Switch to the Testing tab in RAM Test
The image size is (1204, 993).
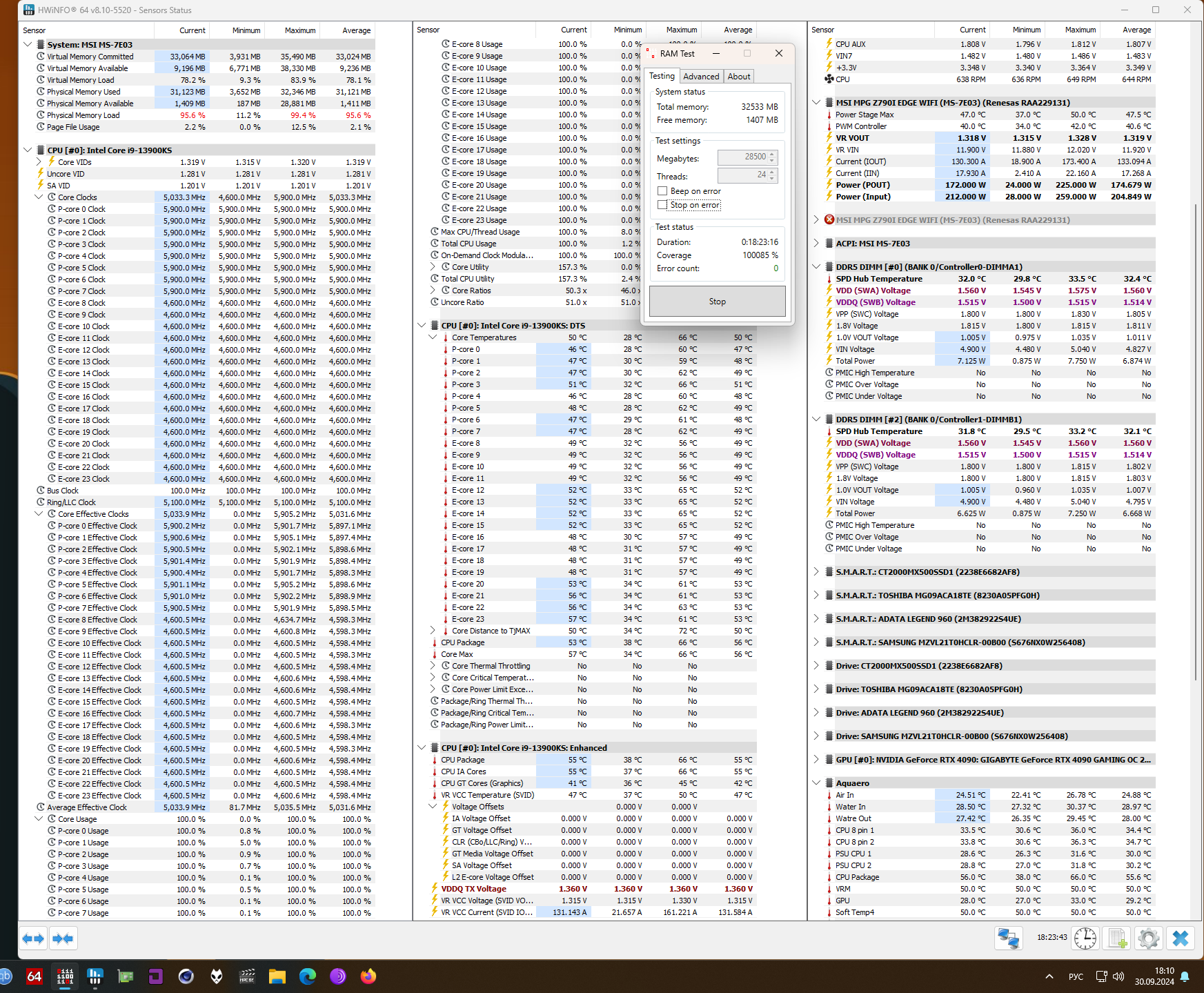(662, 76)
